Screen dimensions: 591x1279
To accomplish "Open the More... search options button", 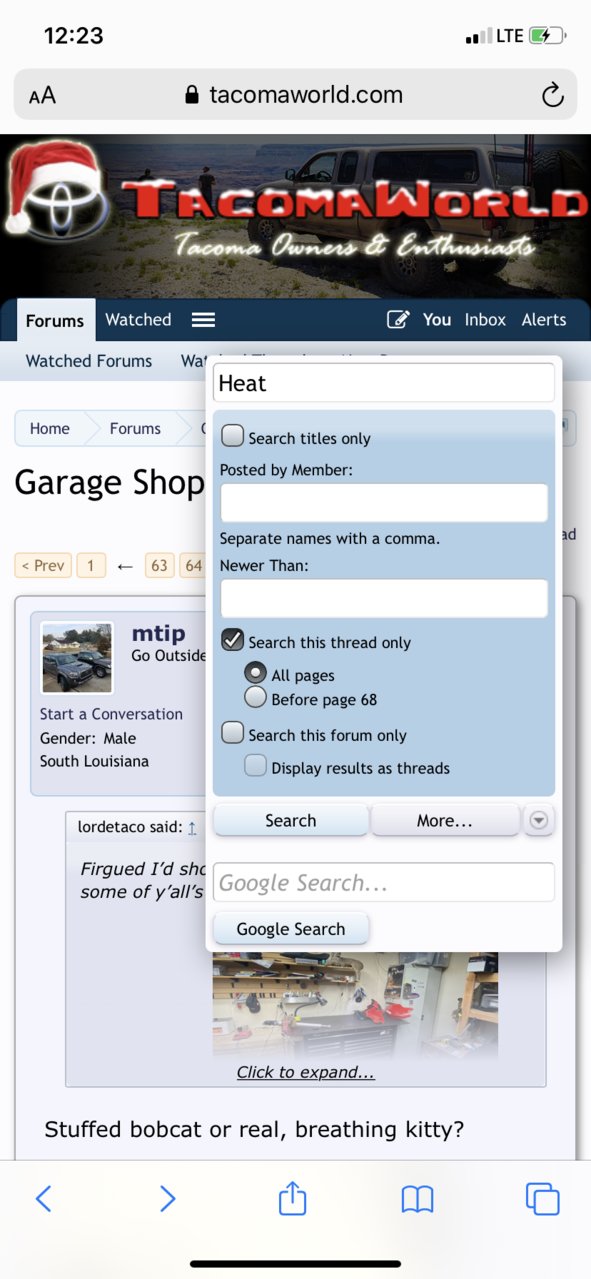I will [x=445, y=820].
